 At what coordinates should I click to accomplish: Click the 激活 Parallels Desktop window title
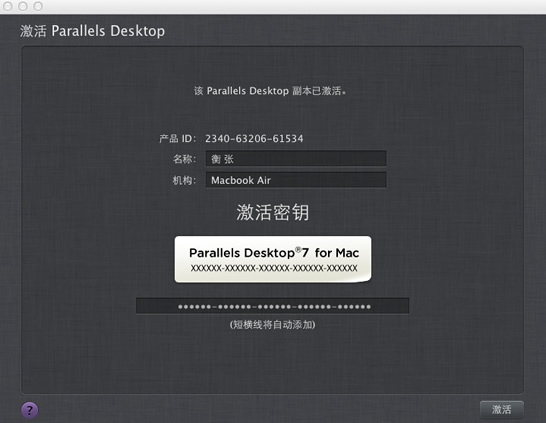pos(92,31)
